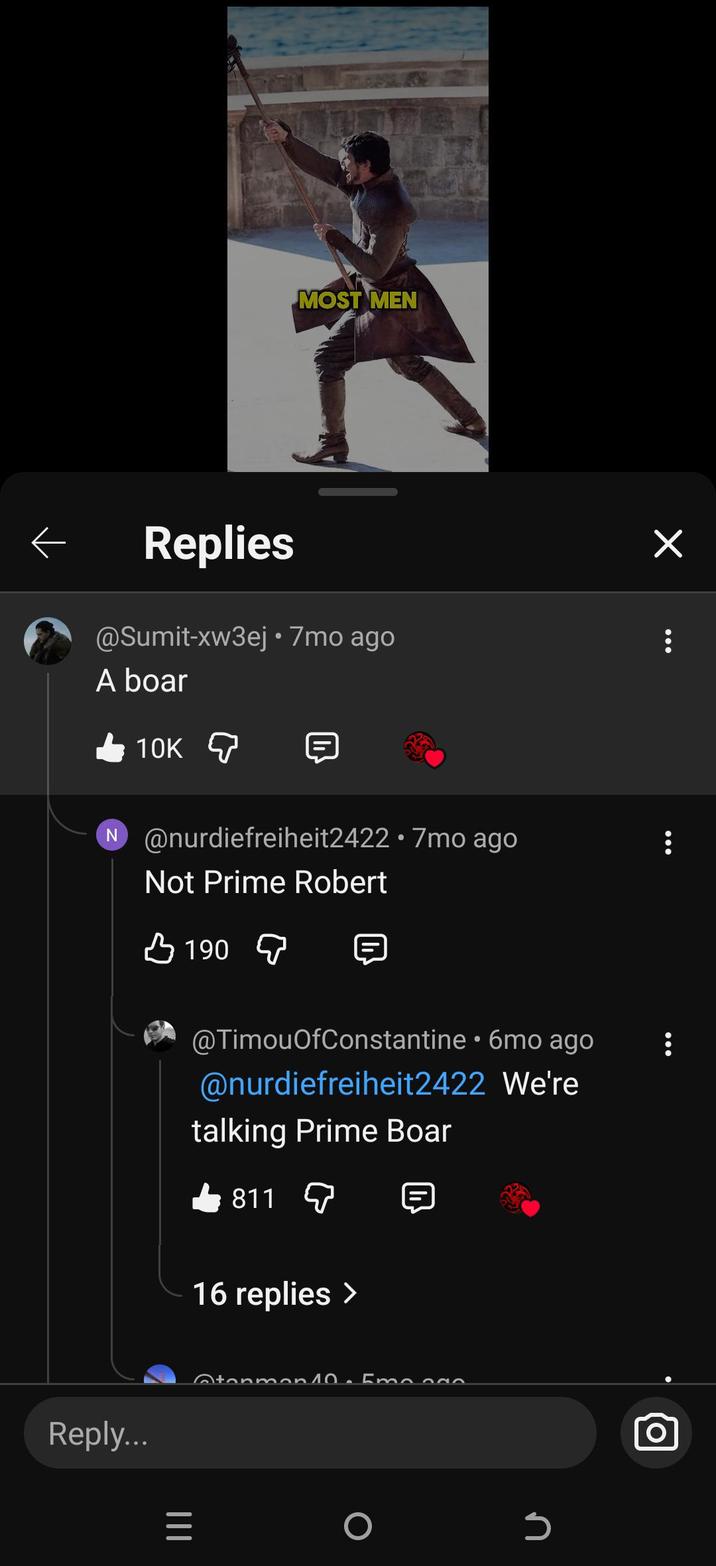The image size is (716, 1566).
Task: Tap the back arrow in the Replies header
Action: coord(48,542)
